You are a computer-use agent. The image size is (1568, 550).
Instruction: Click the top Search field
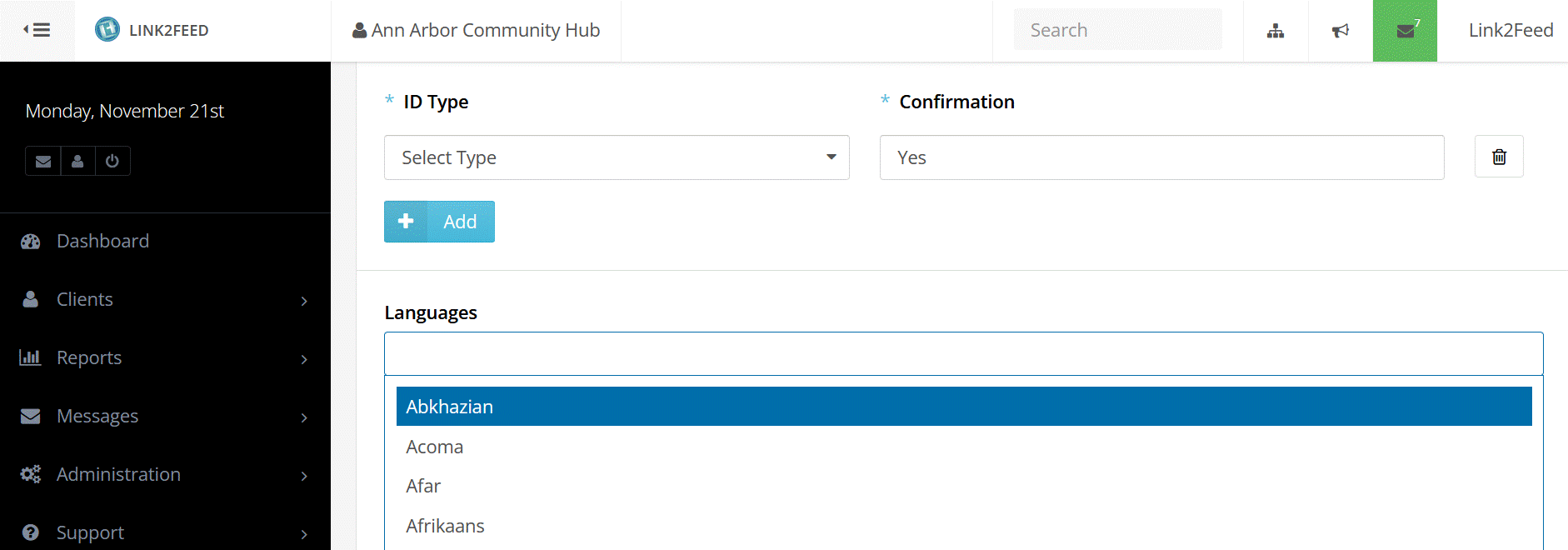(x=1116, y=30)
